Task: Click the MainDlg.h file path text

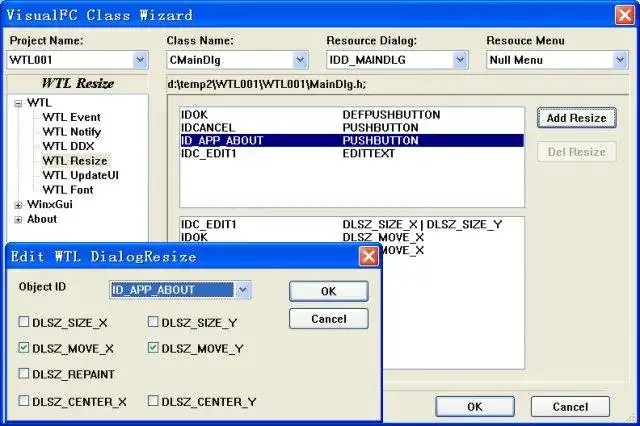Action: (267, 84)
